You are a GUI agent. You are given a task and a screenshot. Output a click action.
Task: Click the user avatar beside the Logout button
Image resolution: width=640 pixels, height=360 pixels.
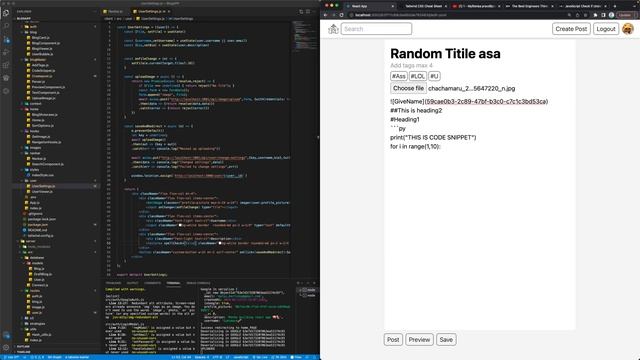pyautogui.click(x=628, y=29)
